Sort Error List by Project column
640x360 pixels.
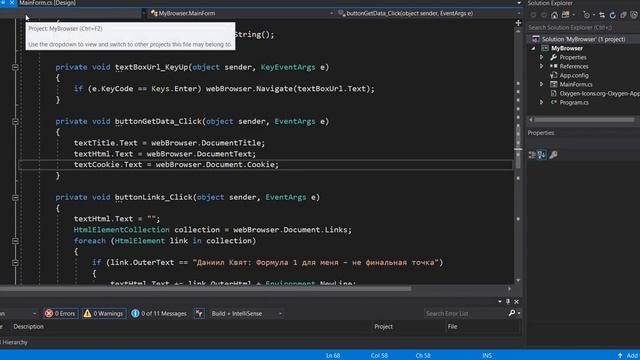click(x=383, y=327)
